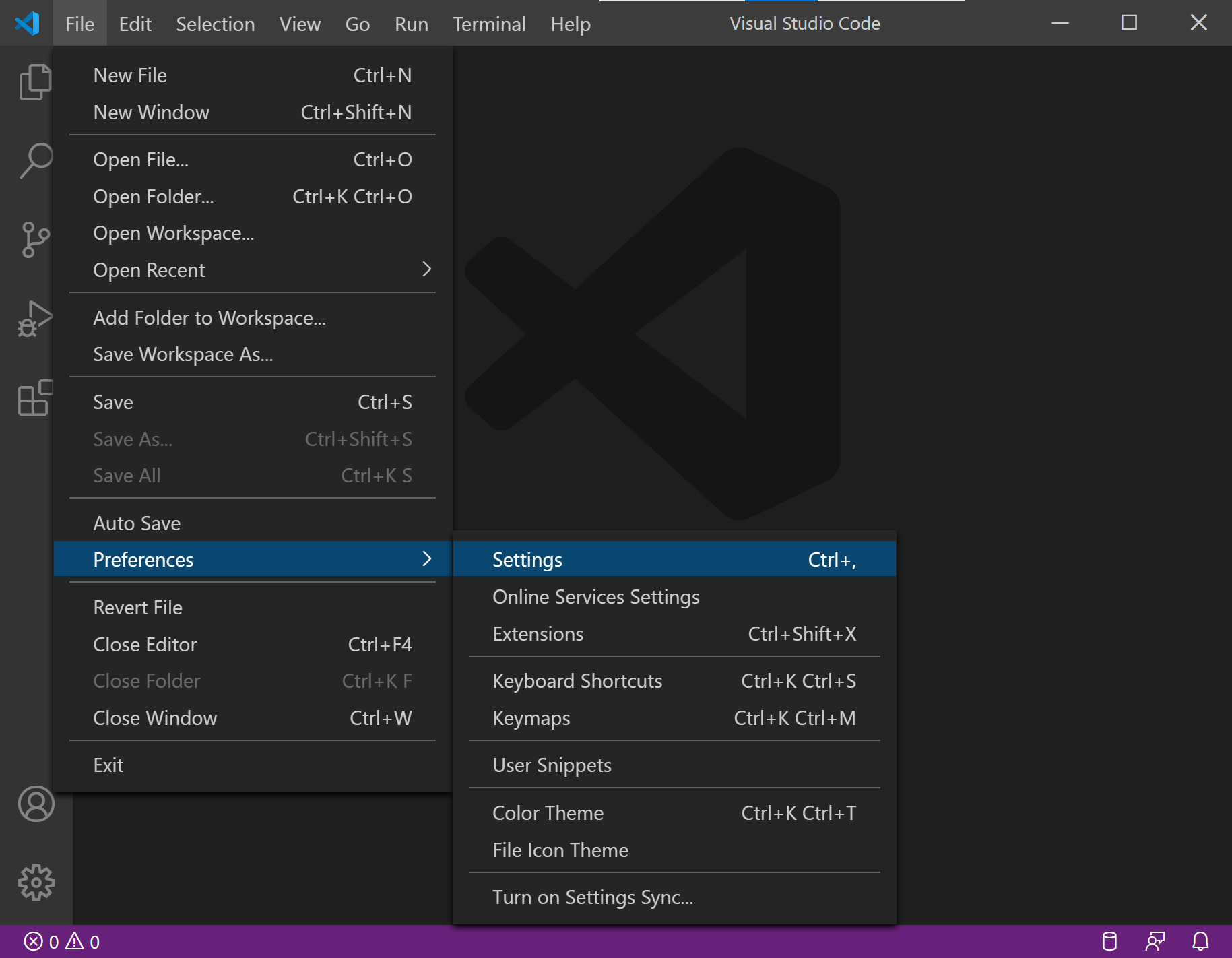Click the Manage gear icon
This screenshot has height=958, width=1232.
pyautogui.click(x=36, y=883)
